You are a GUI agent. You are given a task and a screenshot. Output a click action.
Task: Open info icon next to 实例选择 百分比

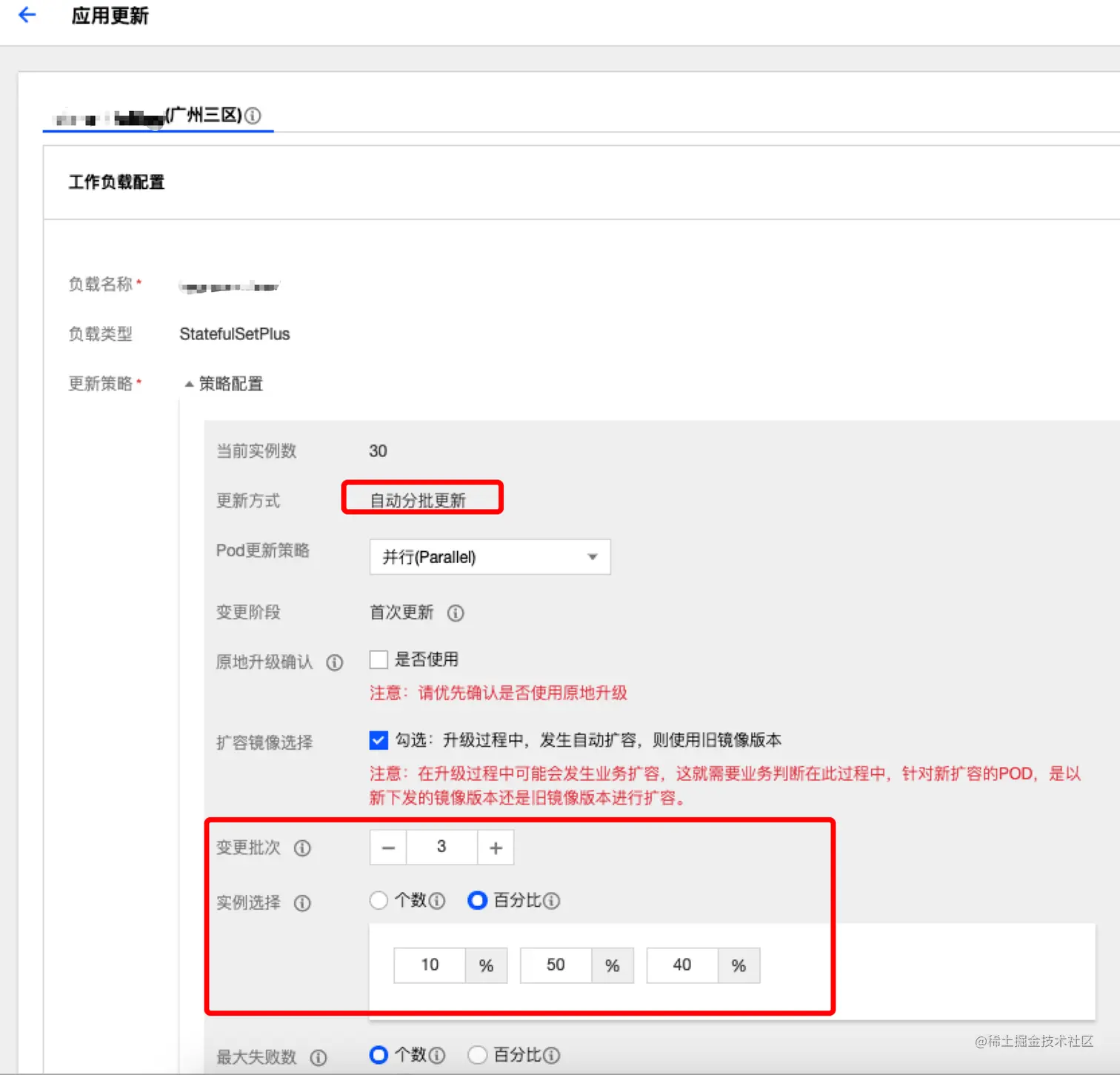click(x=551, y=901)
